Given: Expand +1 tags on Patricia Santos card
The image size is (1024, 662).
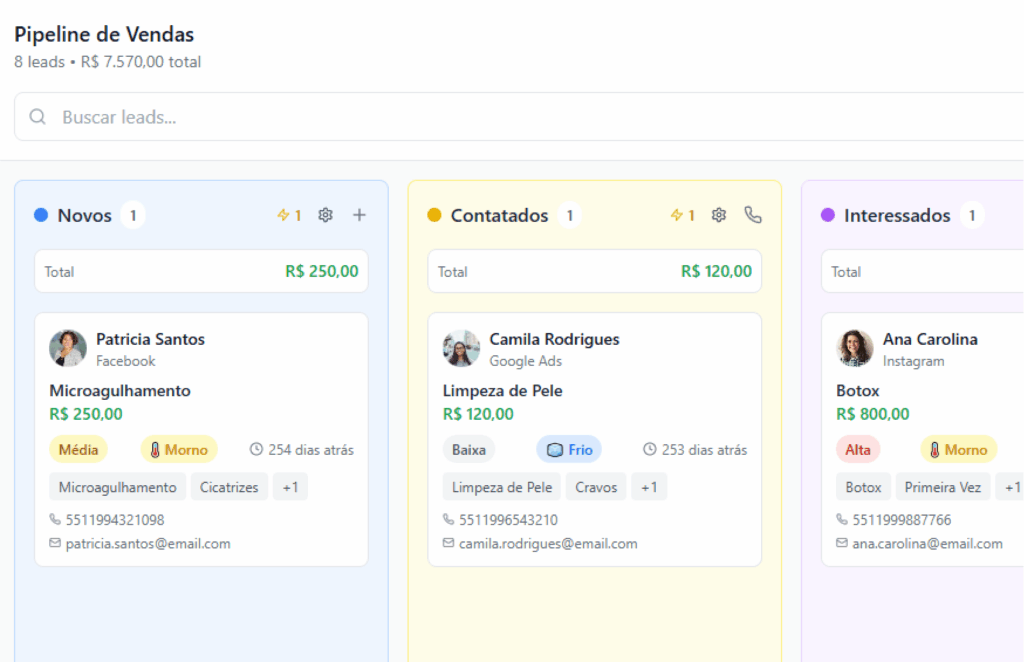Looking at the screenshot, I should (290, 487).
